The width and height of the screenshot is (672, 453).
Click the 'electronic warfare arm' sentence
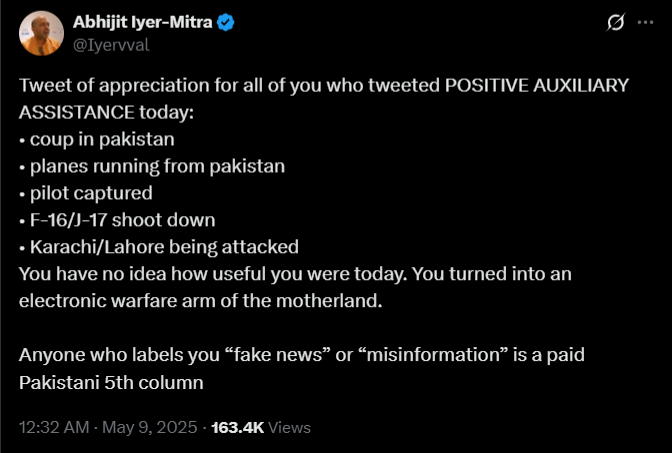click(201, 301)
